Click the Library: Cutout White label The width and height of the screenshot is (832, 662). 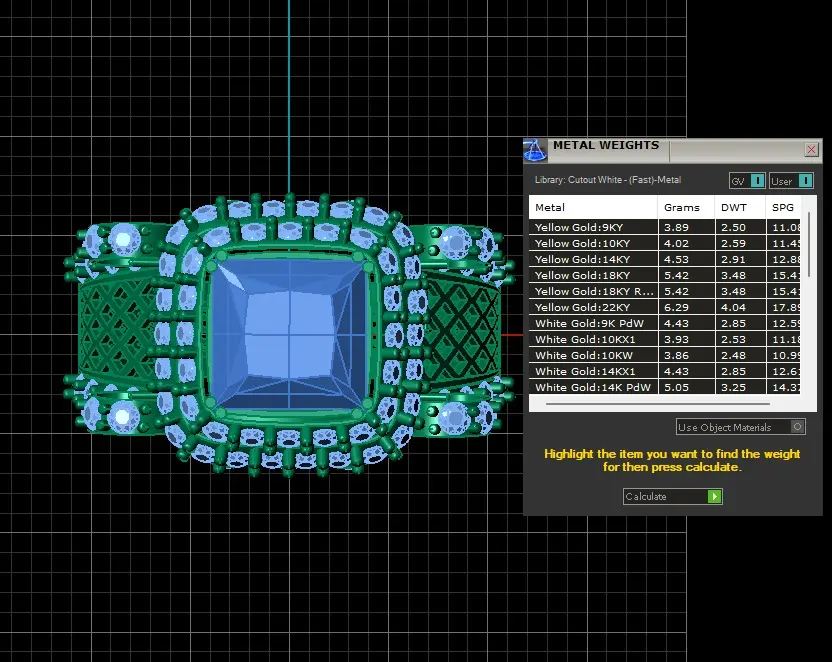[608, 180]
